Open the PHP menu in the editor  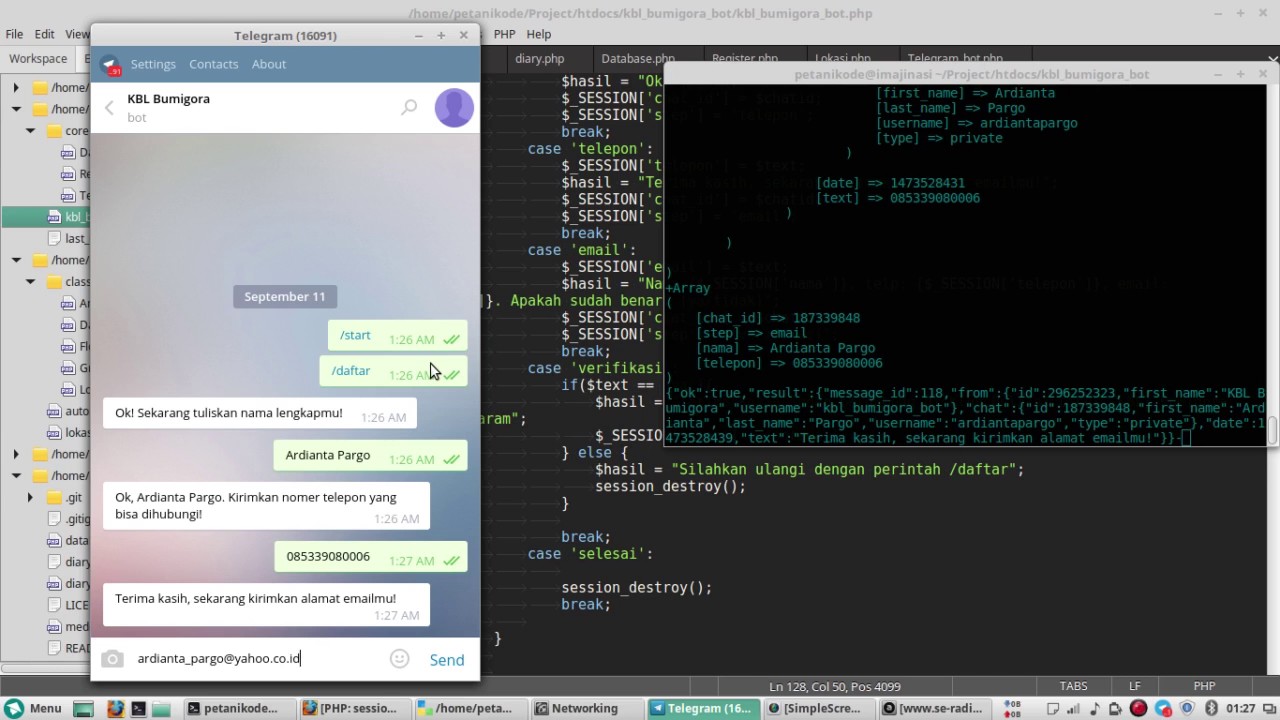[x=504, y=34]
